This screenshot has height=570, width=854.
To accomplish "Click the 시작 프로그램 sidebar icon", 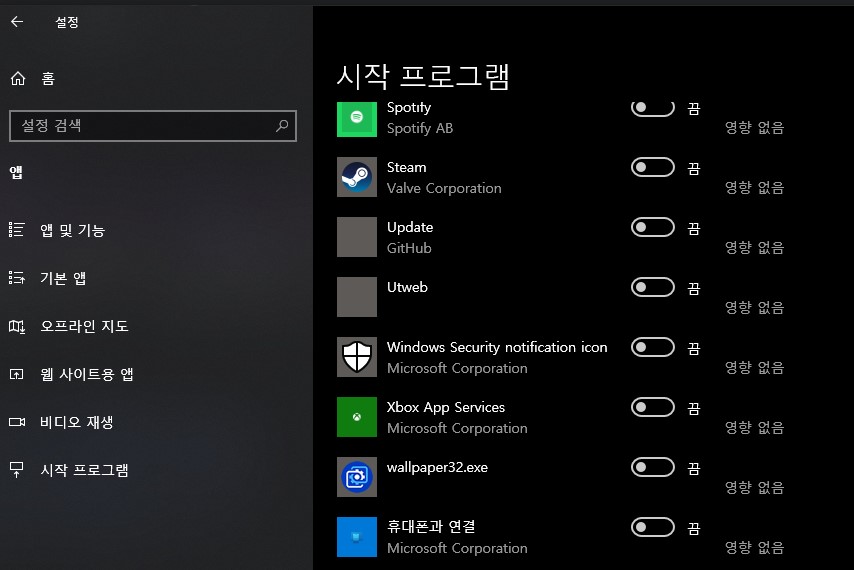I will click(x=17, y=469).
